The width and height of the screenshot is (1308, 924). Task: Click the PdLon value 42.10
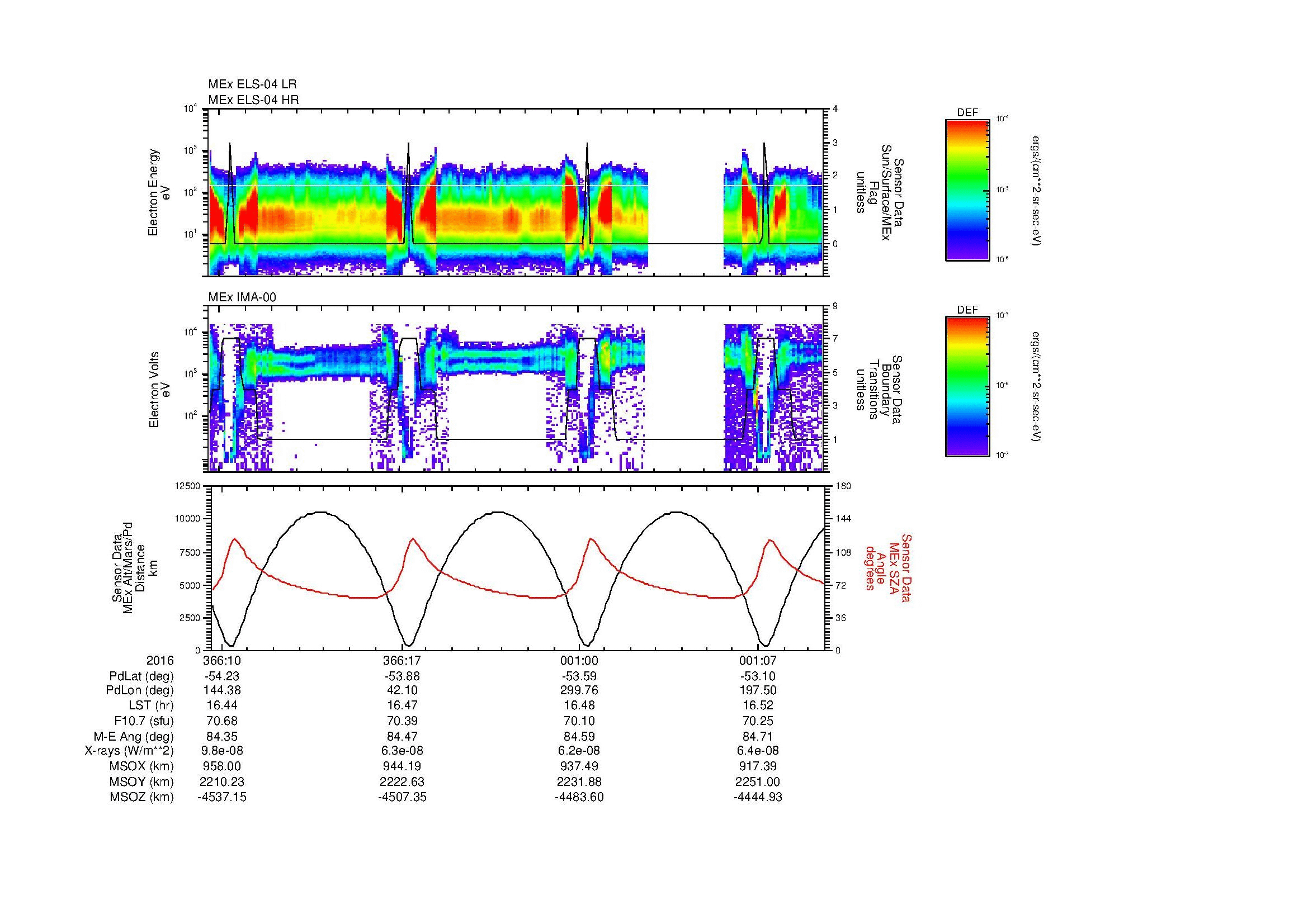402,690
